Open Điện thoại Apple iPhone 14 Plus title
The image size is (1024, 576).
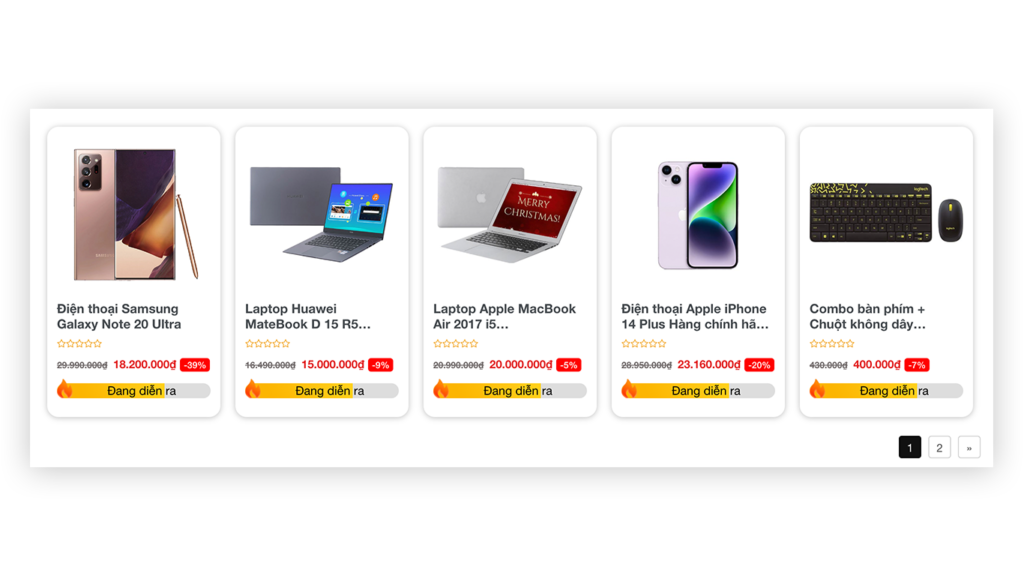(695, 317)
